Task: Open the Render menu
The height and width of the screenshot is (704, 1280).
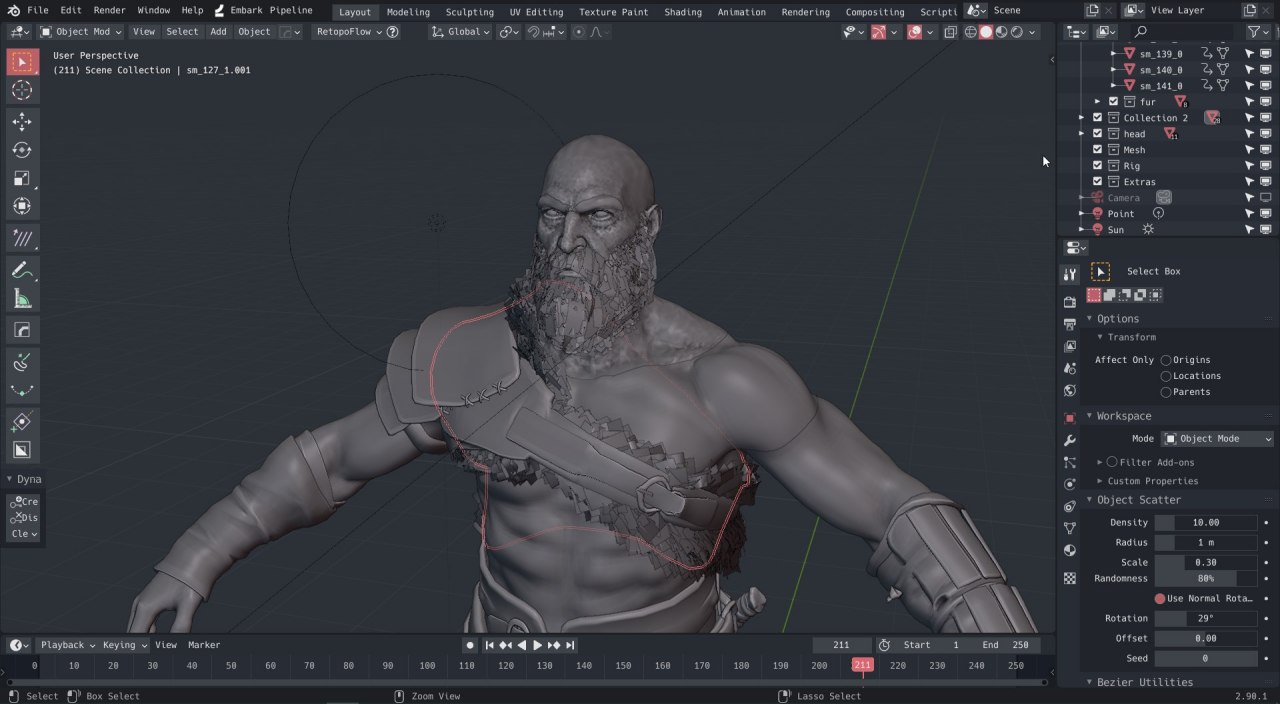Action: pos(109,10)
